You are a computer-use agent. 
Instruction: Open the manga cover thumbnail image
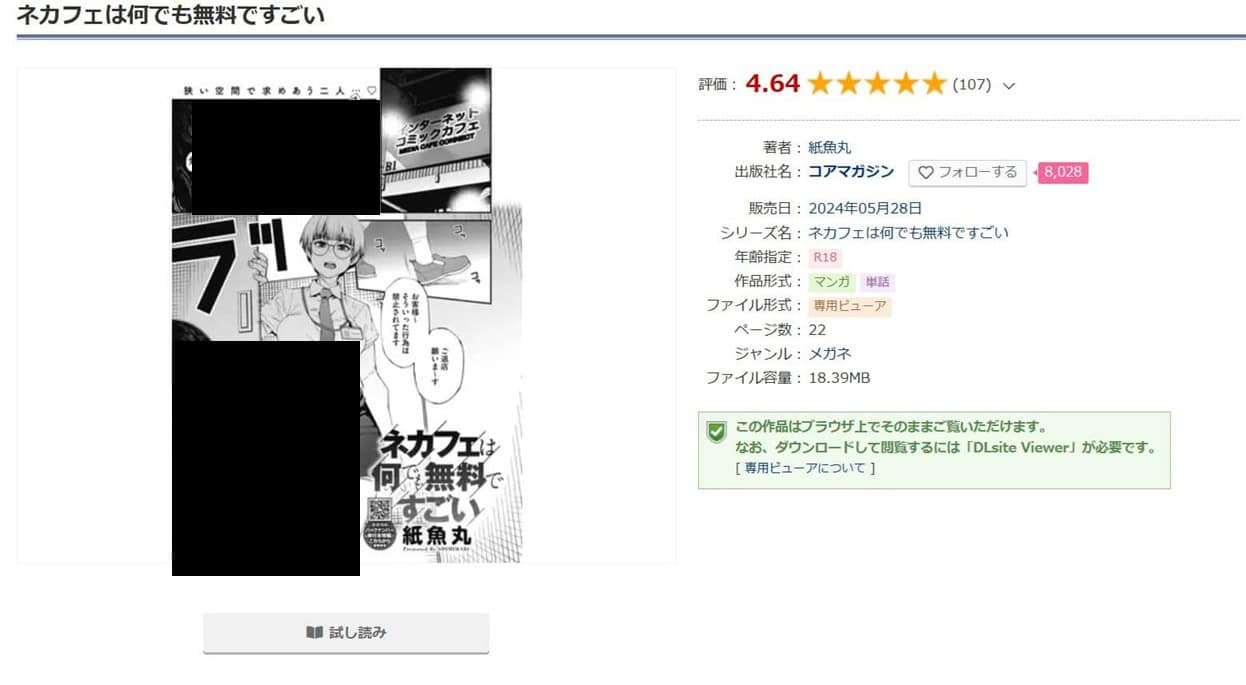(x=347, y=315)
